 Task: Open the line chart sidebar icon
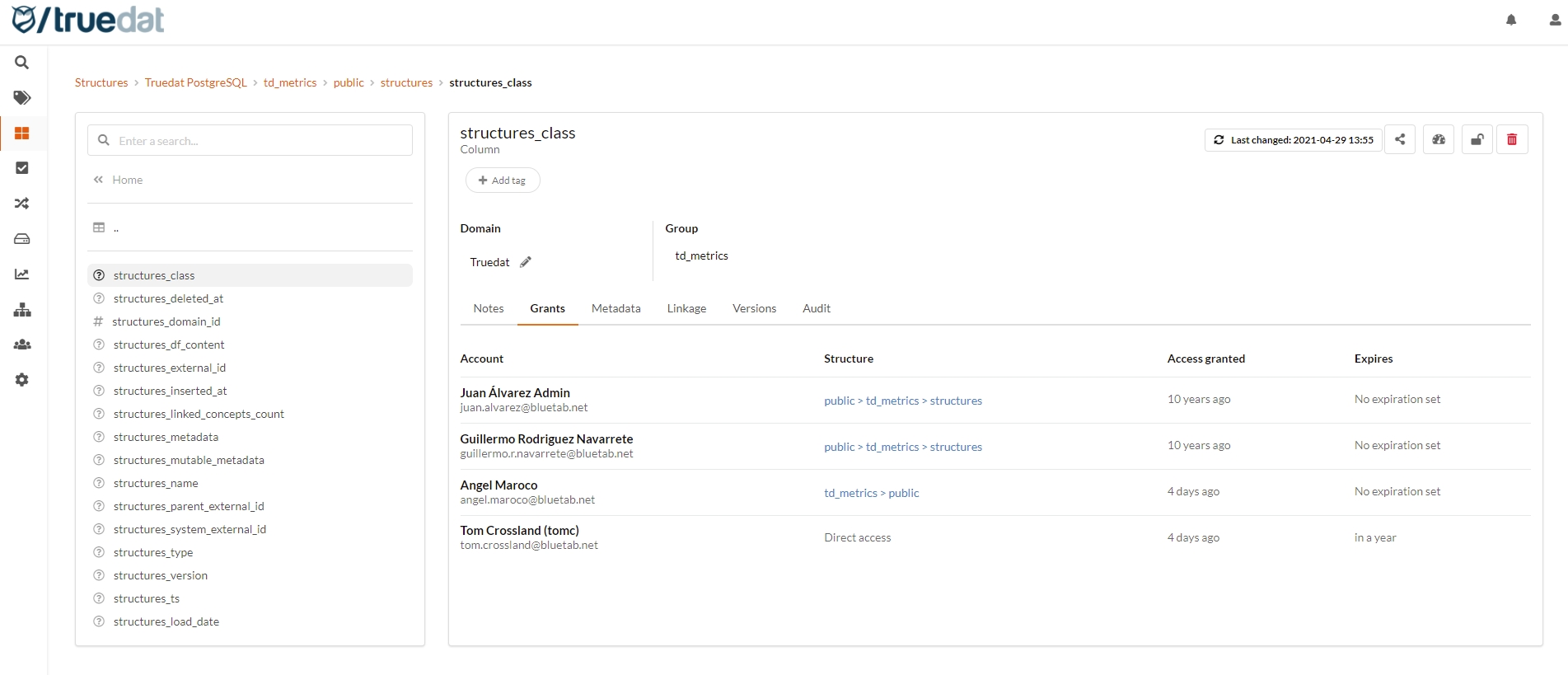click(22, 274)
